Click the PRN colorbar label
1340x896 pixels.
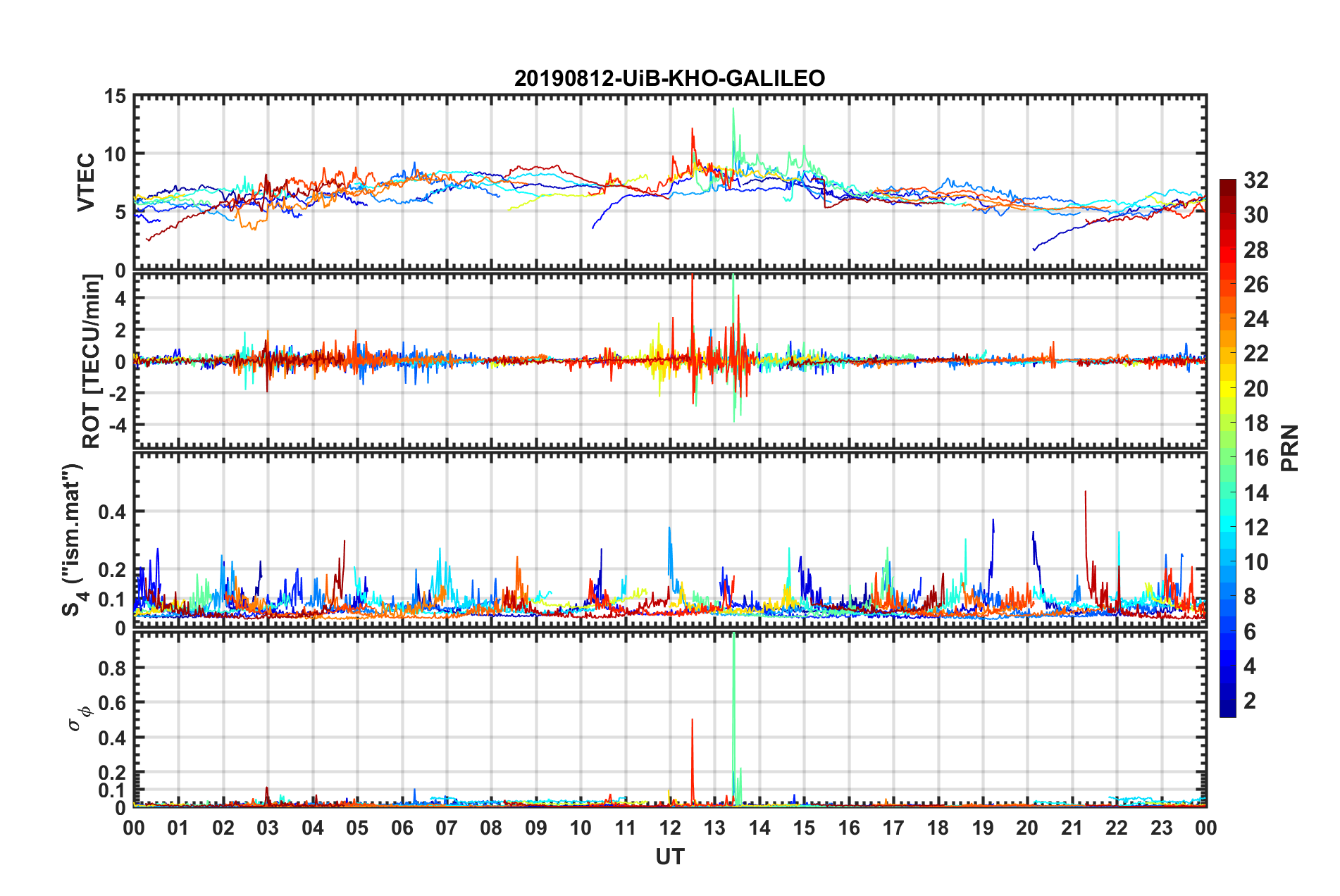point(1290,448)
